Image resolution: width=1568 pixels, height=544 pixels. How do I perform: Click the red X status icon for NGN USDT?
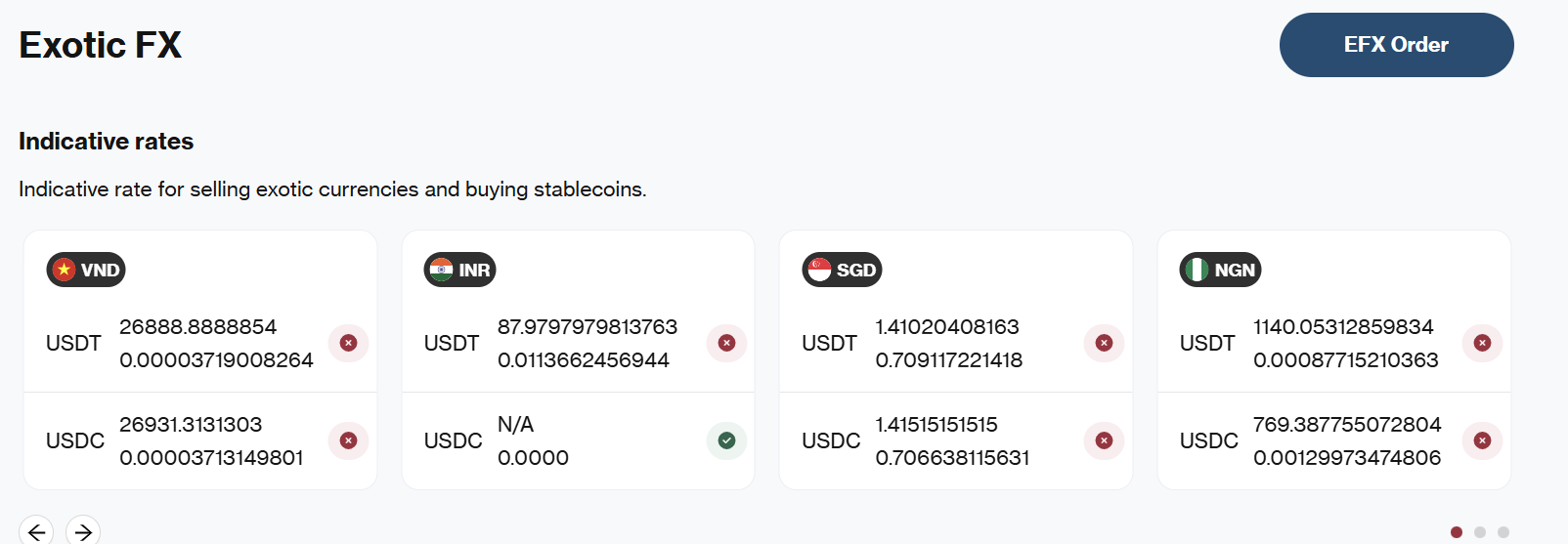(1482, 343)
